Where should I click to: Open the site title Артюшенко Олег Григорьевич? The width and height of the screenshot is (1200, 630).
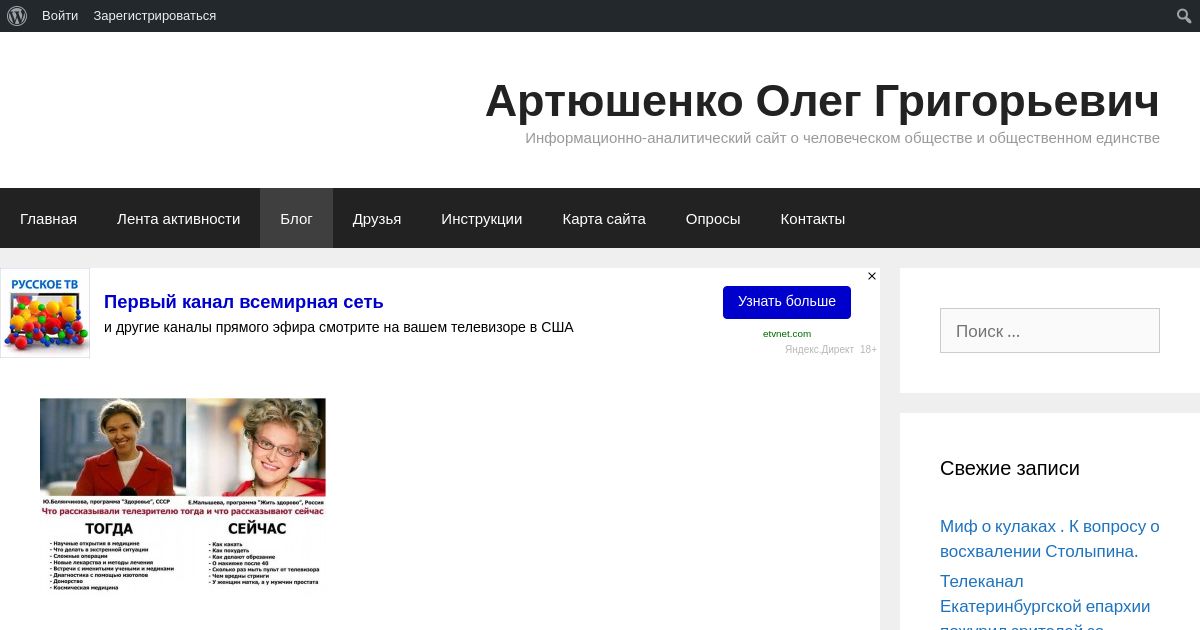[822, 100]
